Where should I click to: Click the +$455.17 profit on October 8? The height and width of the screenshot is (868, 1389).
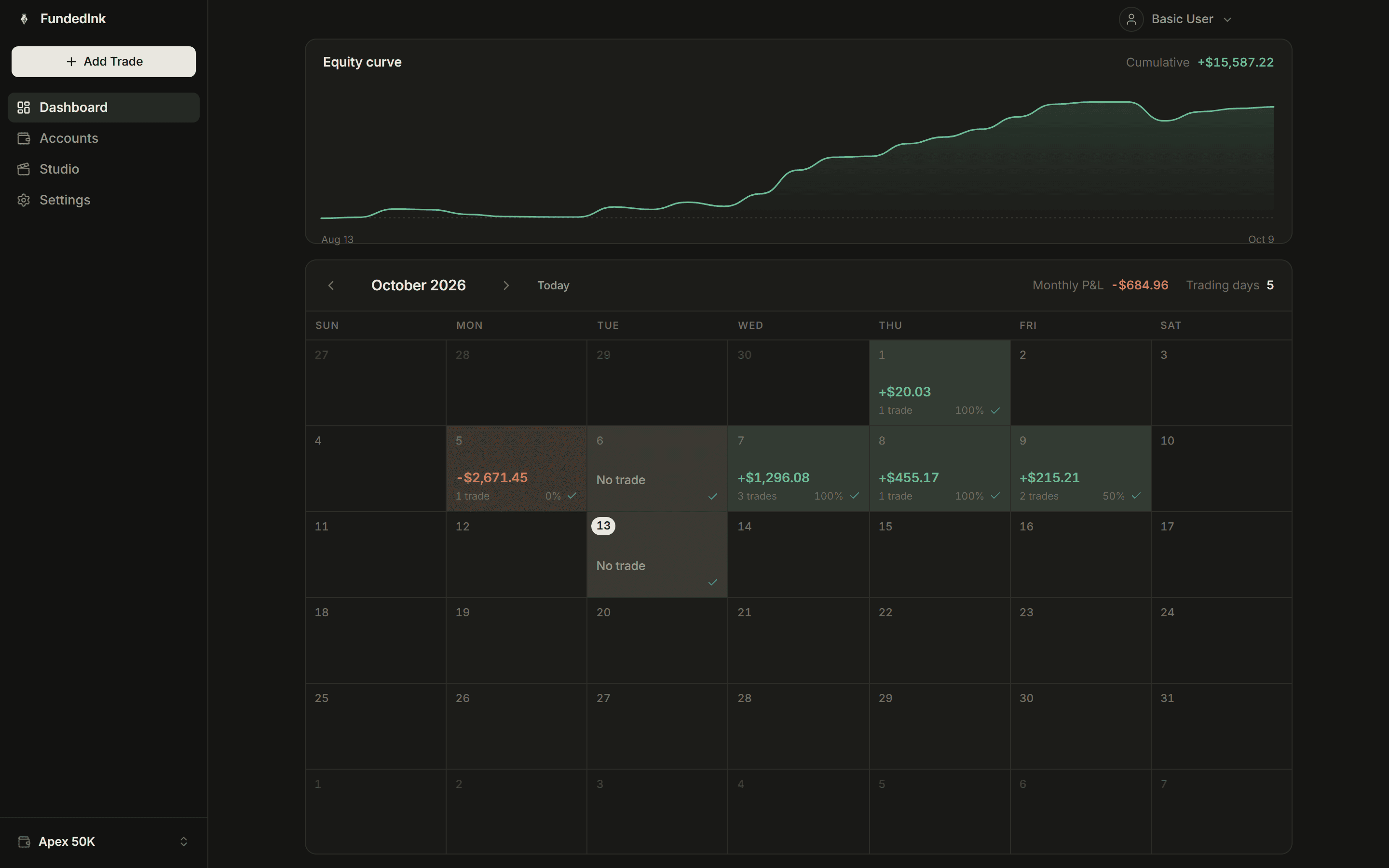909,477
